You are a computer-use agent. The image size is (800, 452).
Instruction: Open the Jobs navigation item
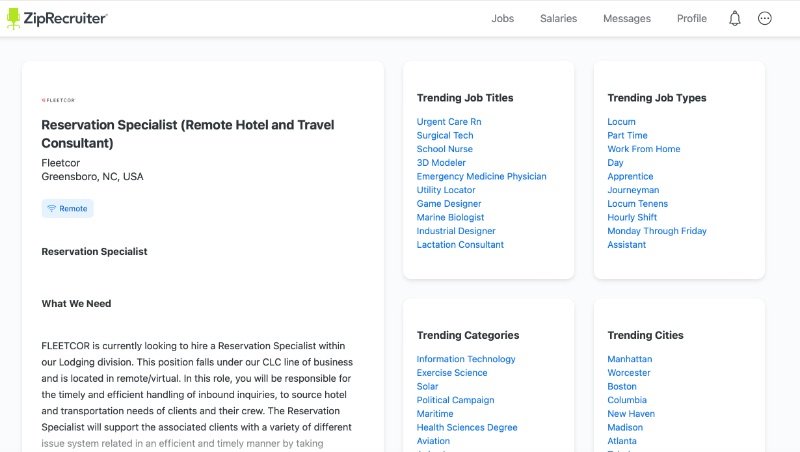tap(503, 18)
